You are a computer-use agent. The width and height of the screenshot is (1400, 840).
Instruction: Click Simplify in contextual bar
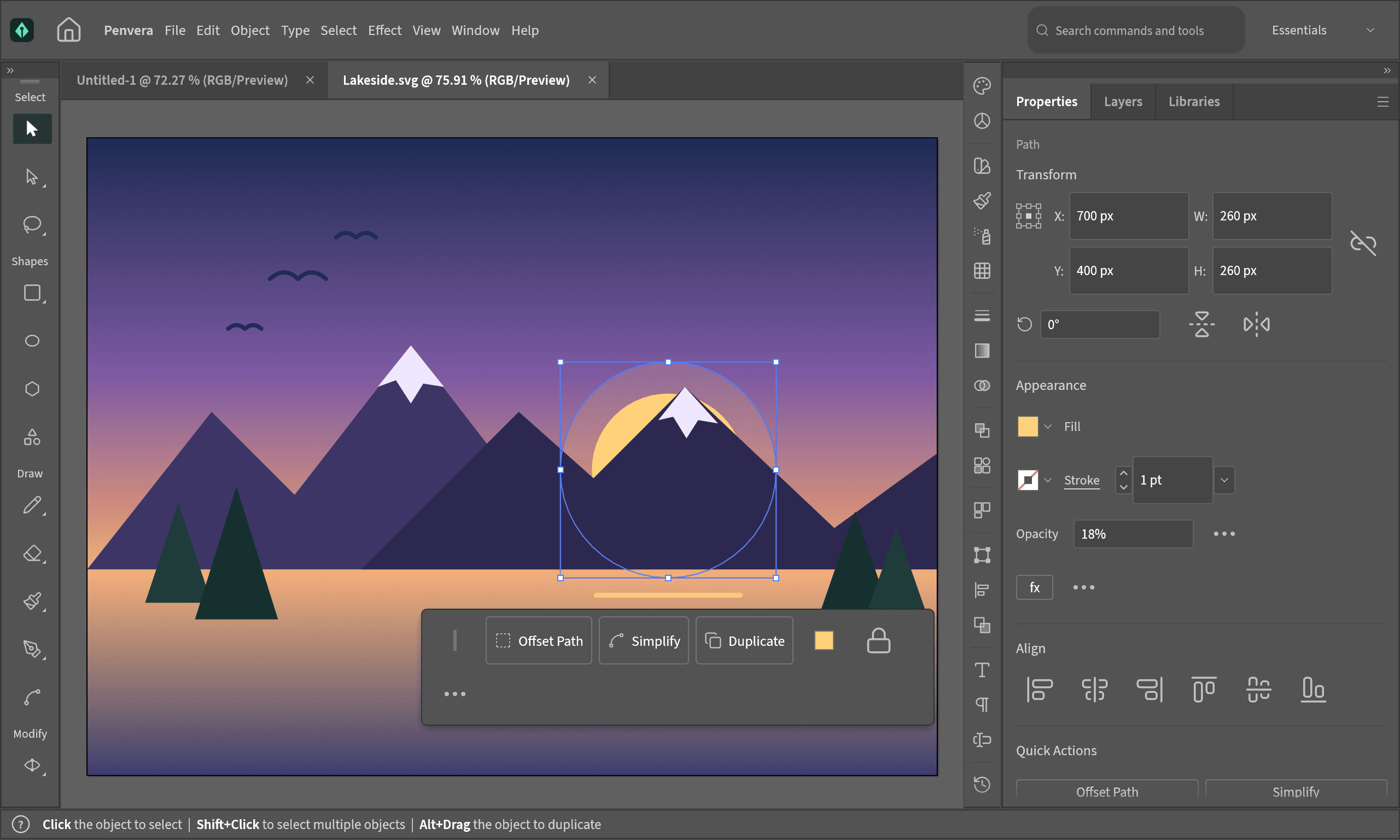pos(644,641)
